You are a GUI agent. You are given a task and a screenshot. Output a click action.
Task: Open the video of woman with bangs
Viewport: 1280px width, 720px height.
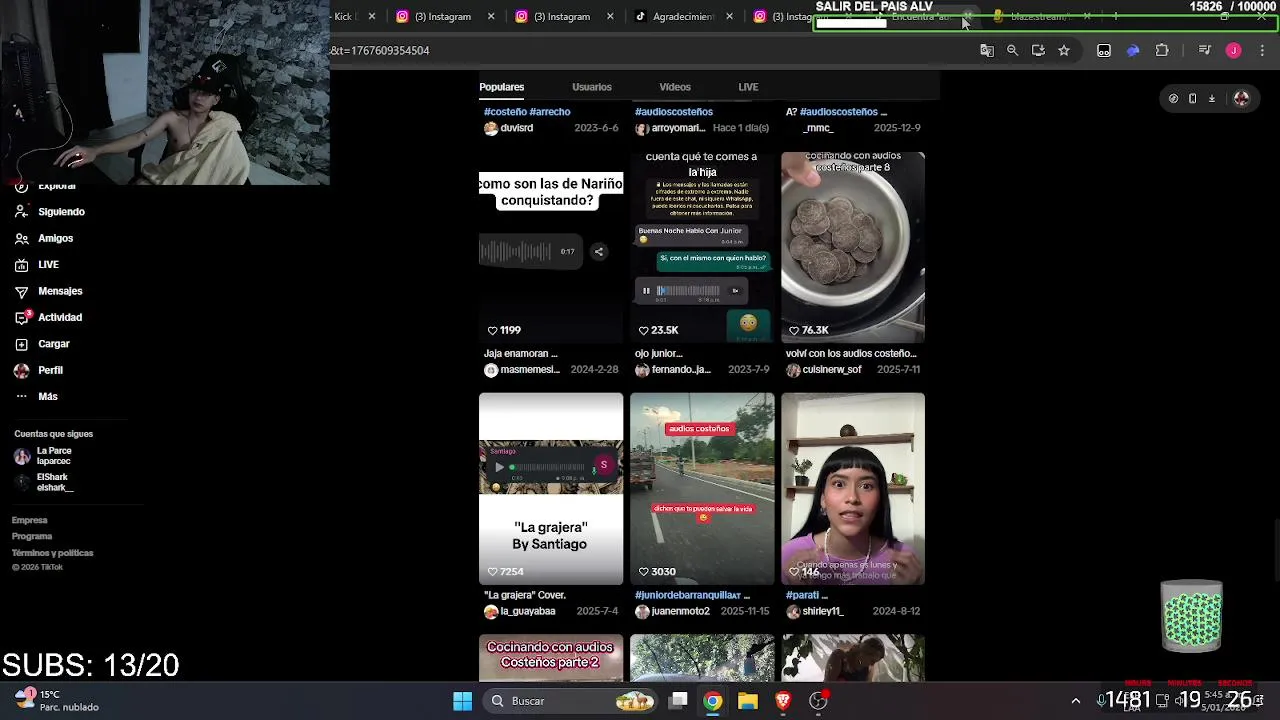pos(853,488)
